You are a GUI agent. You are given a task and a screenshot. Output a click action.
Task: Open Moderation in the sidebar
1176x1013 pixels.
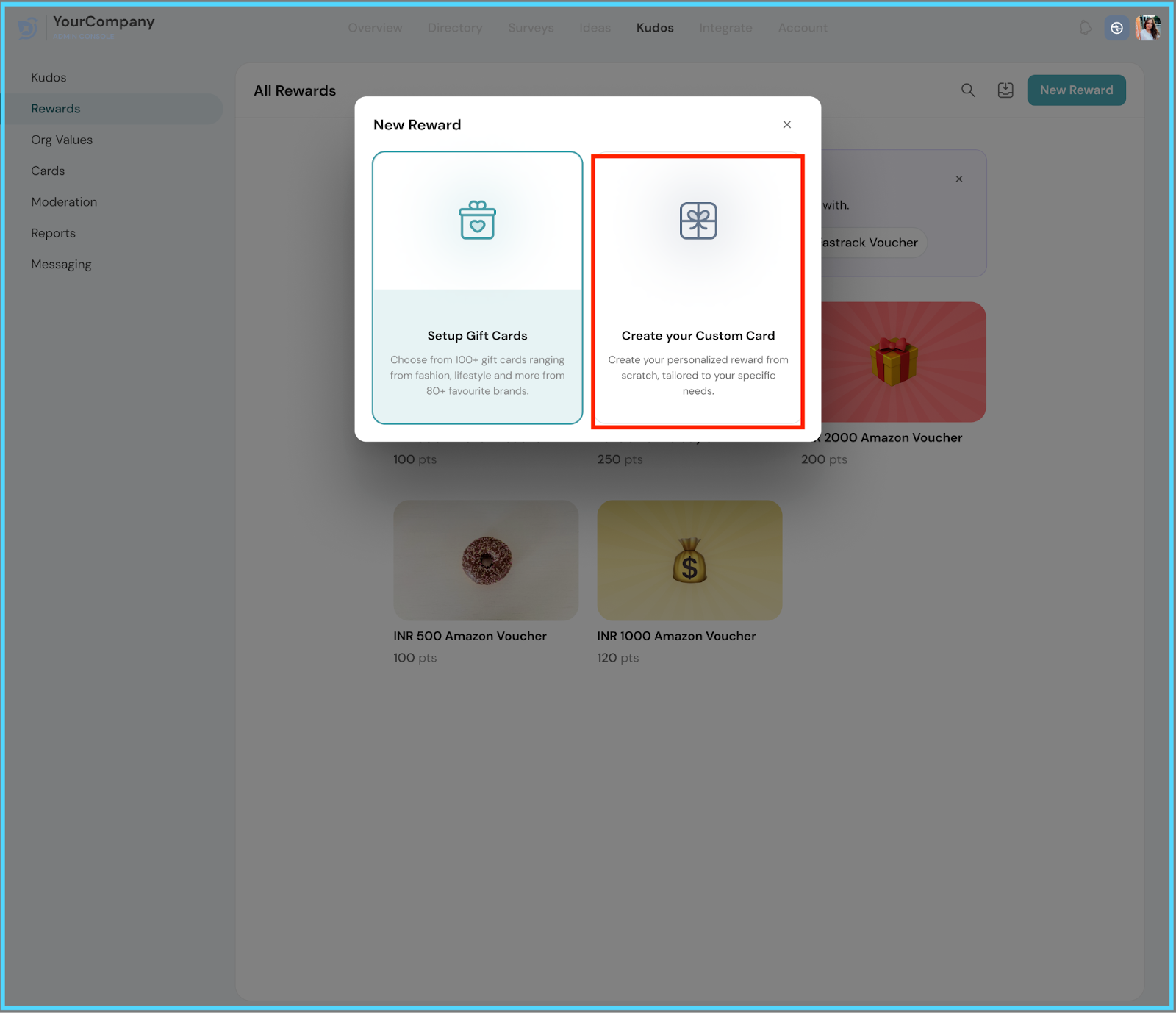coord(64,201)
